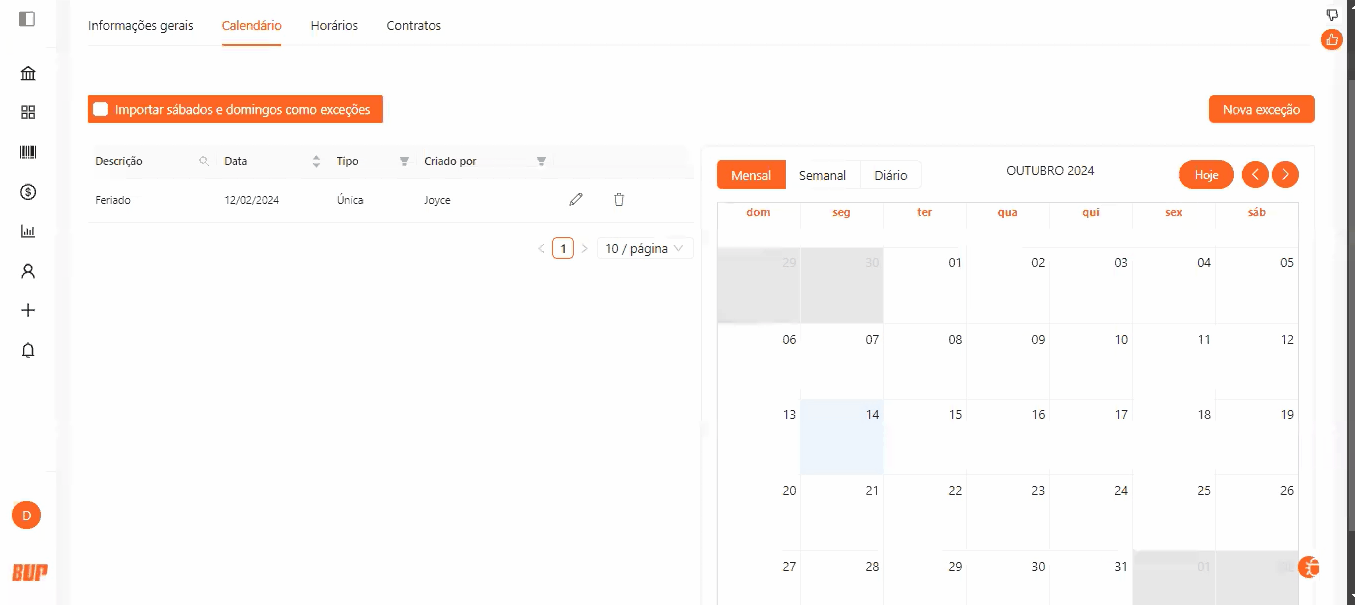Image resolution: width=1355 pixels, height=605 pixels.
Task: Open the 10 / página dropdown
Action: click(x=645, y=248)
